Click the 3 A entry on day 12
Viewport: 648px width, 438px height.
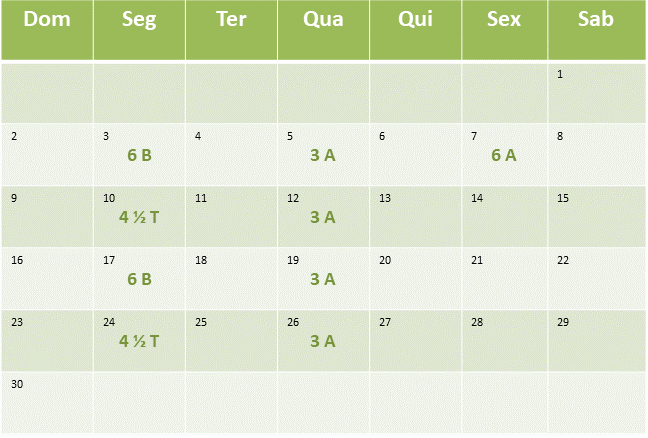[x=323, y=217]
